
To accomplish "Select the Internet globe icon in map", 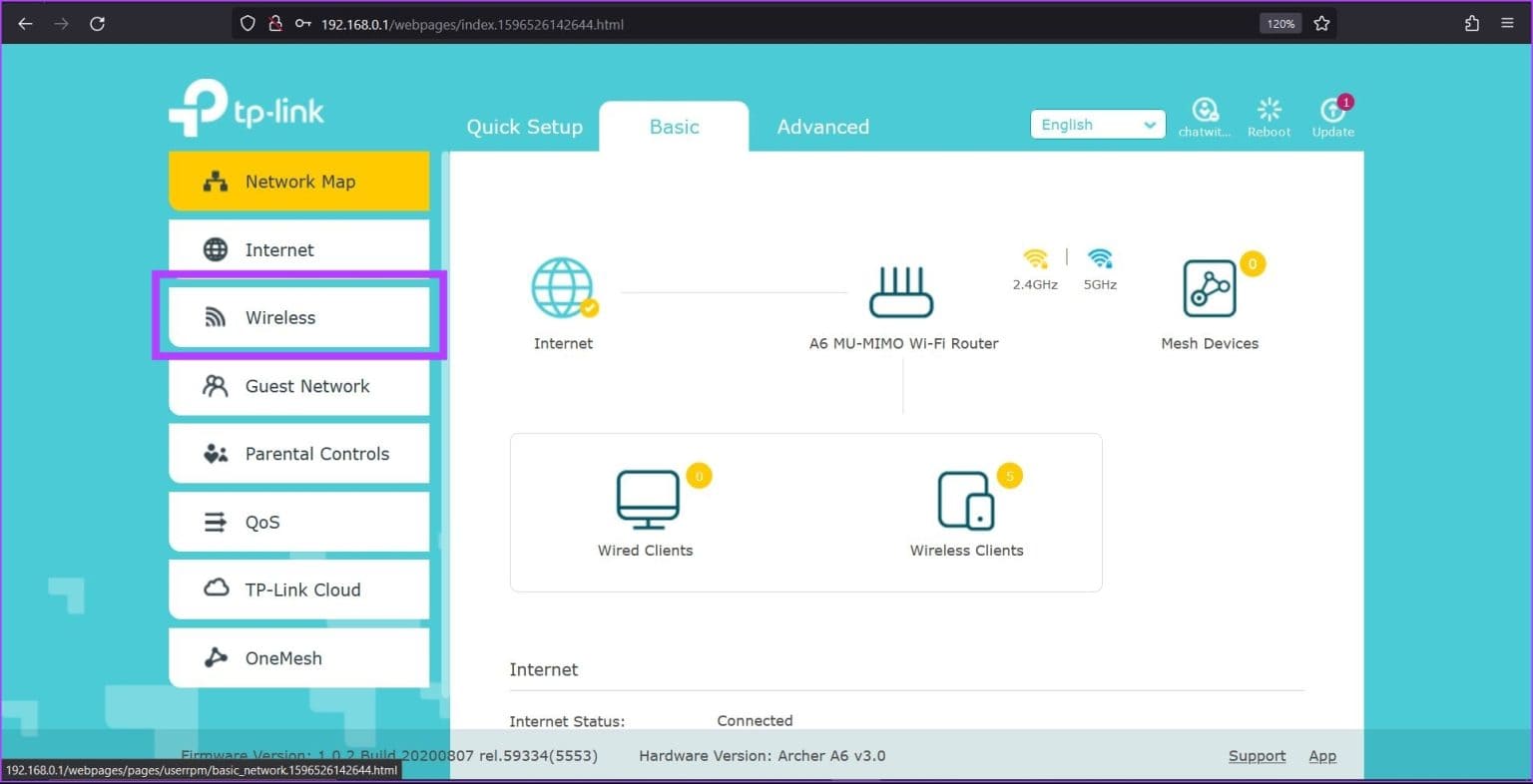I will [563, 288].
